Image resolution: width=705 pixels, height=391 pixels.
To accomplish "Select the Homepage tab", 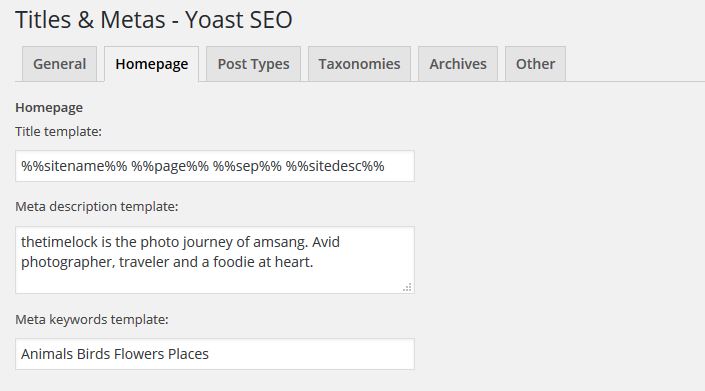I will coord(152,64).
